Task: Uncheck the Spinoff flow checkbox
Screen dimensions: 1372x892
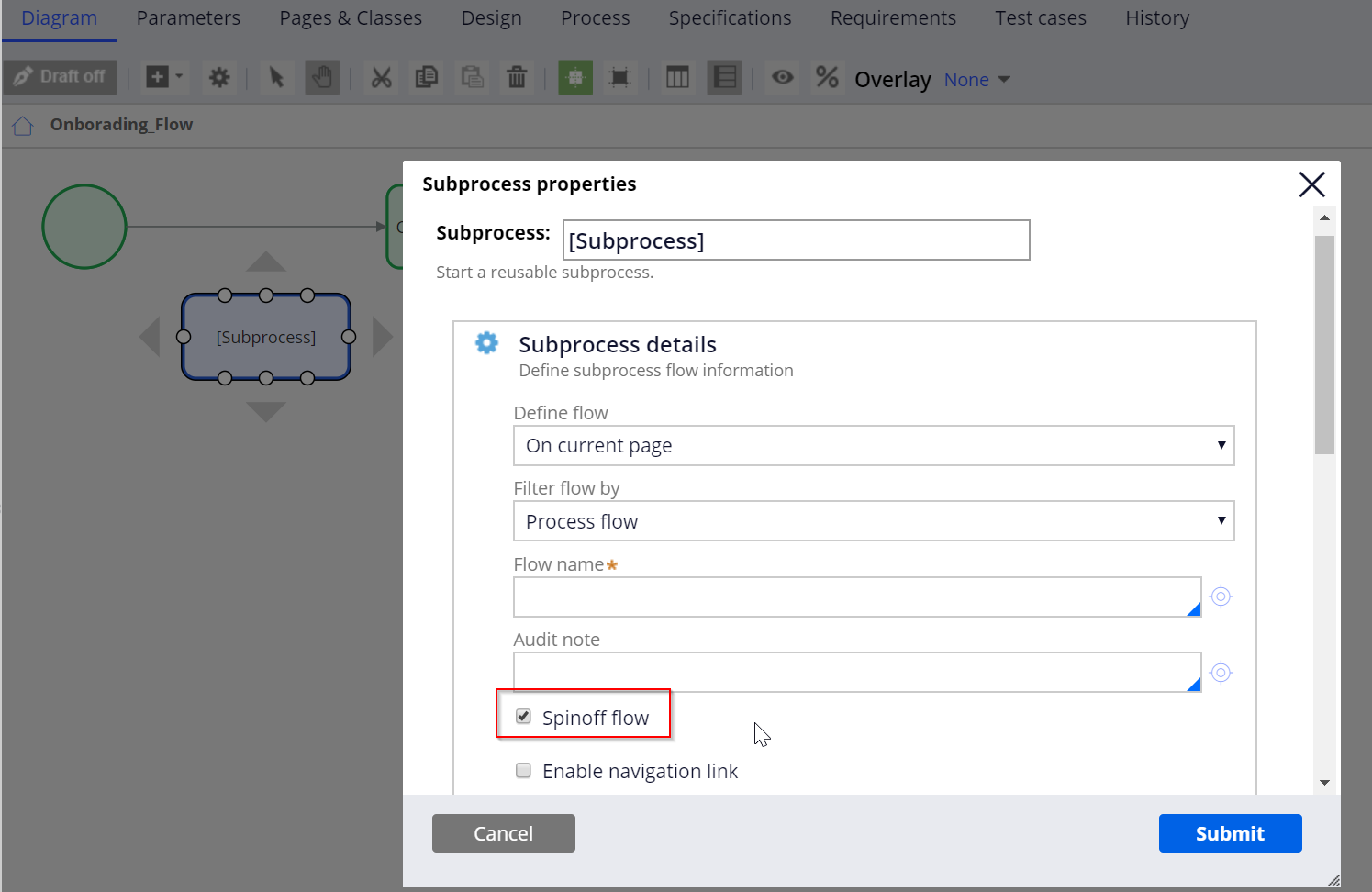Action: [x=523, y=717]
